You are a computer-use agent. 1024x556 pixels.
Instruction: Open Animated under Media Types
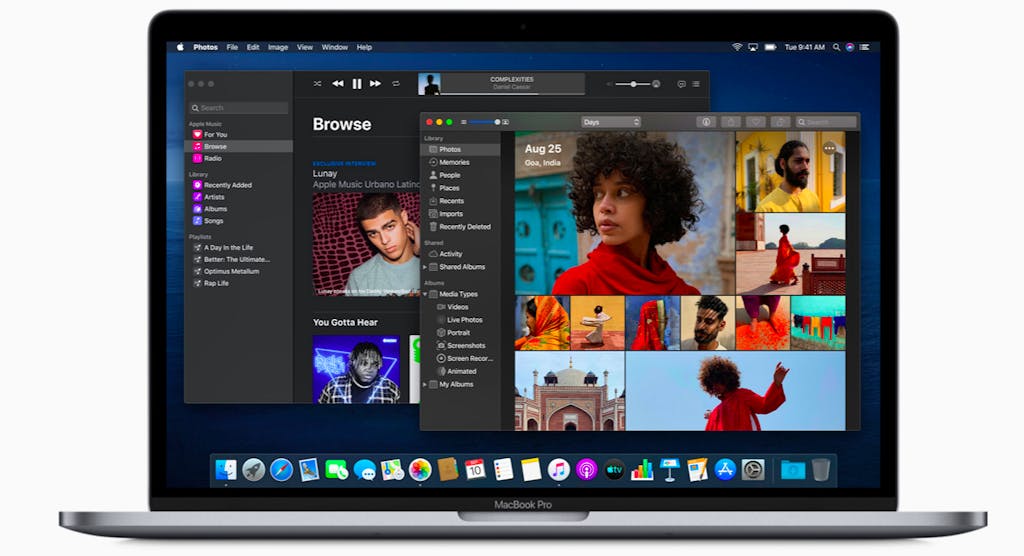coord(456,371)
